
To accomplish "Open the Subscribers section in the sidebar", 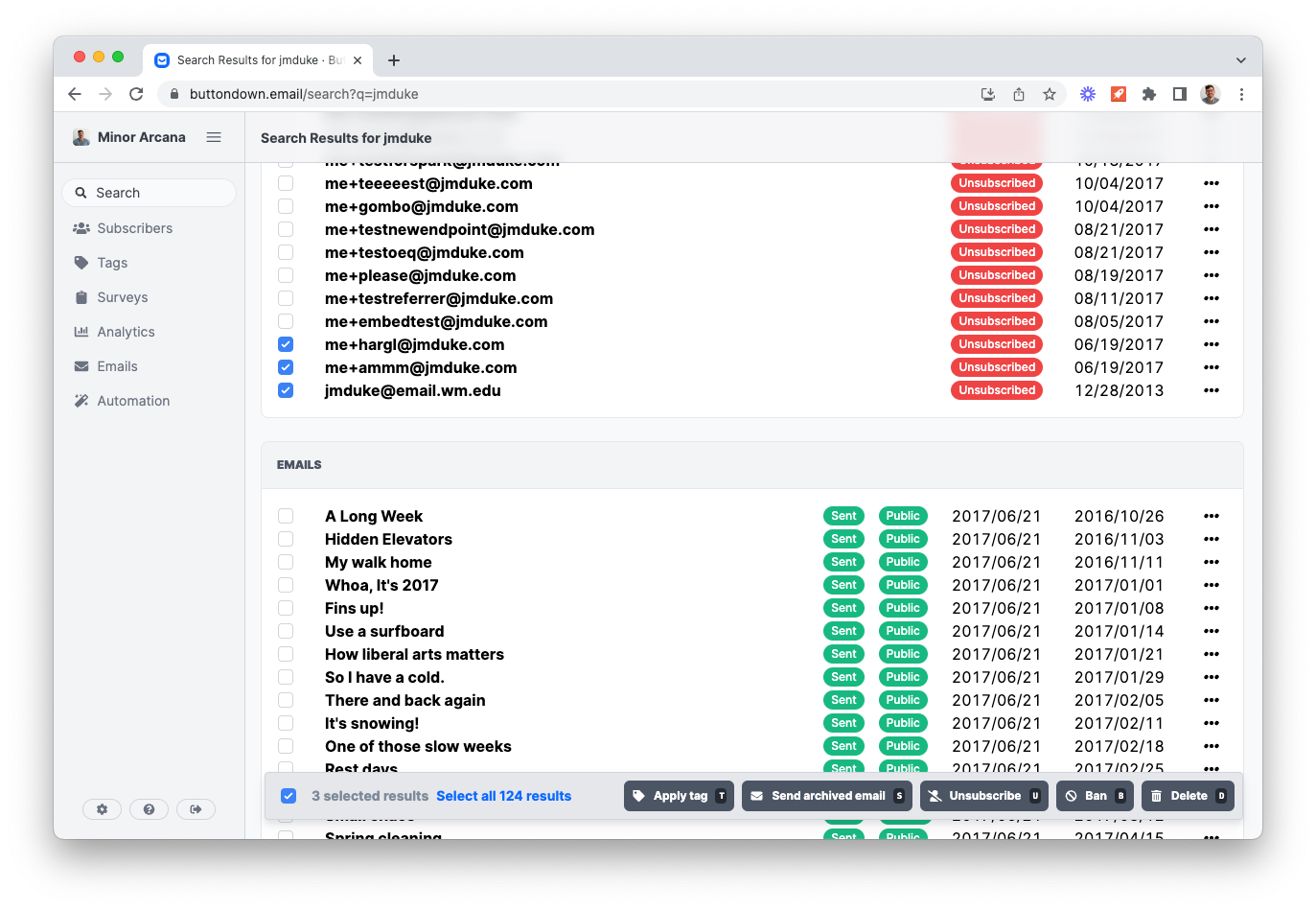I will pos(132,227).
